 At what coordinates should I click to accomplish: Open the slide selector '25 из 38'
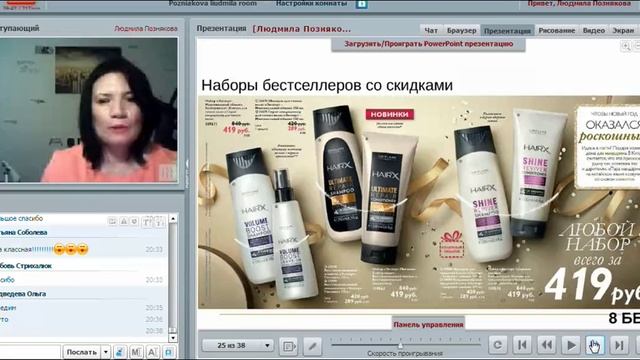[x=238, y=345]
